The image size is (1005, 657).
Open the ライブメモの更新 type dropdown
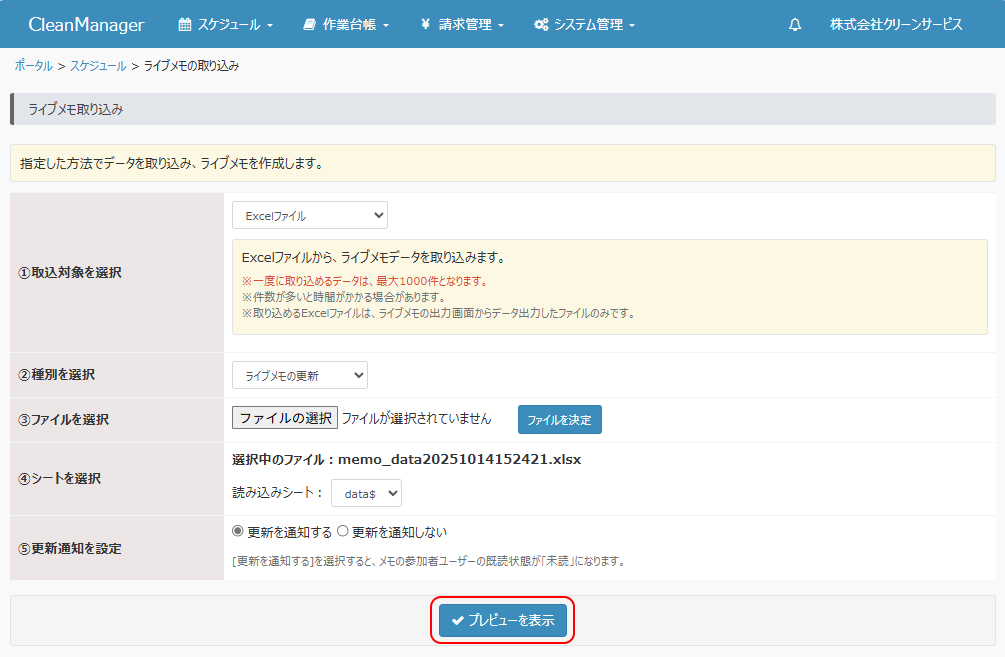(x=299, y=375)
